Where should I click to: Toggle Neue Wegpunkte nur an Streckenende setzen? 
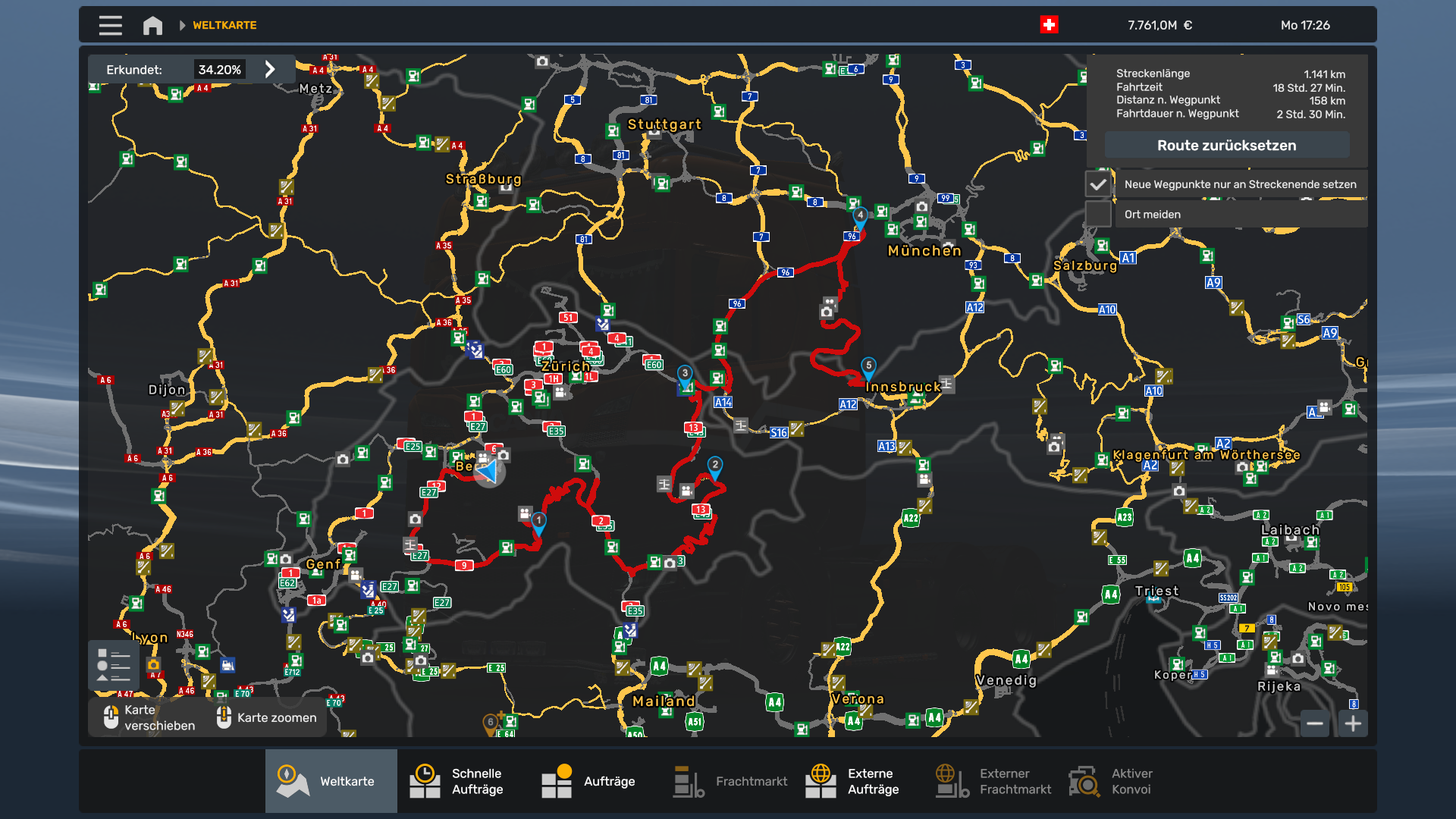[x=1097, y=184]
